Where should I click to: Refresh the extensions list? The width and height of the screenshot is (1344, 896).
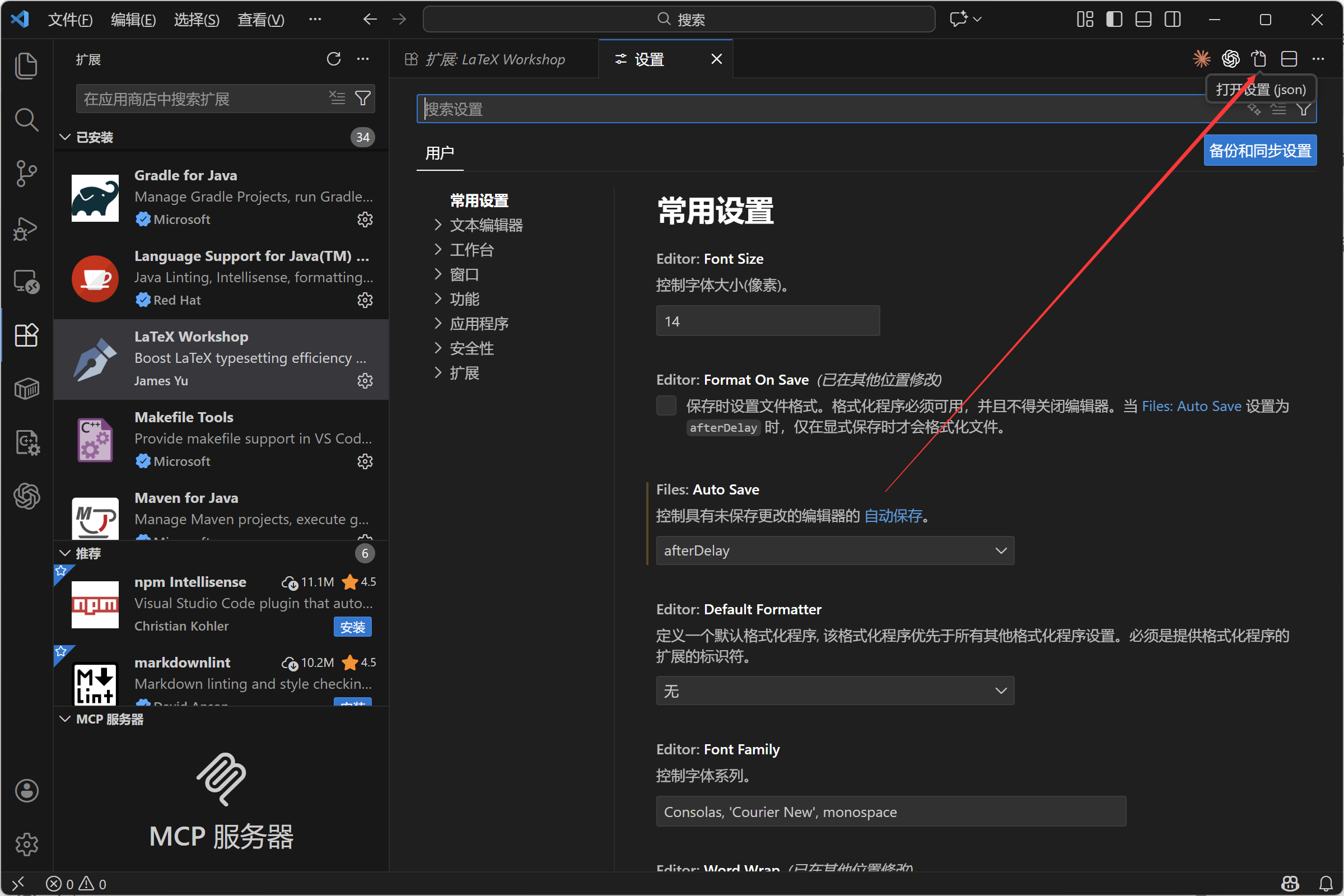[334, 59]
